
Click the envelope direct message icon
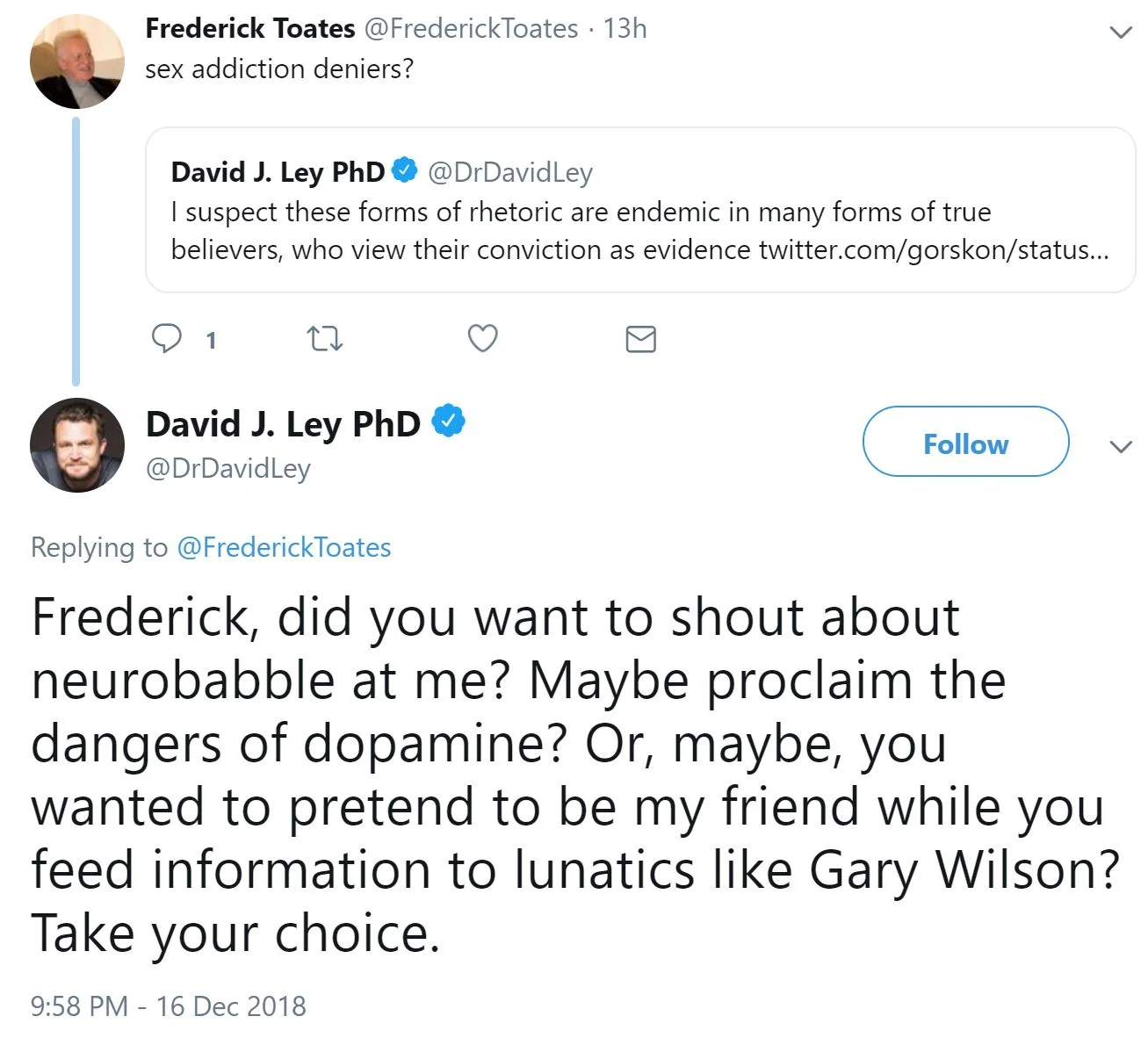point(640,339)
